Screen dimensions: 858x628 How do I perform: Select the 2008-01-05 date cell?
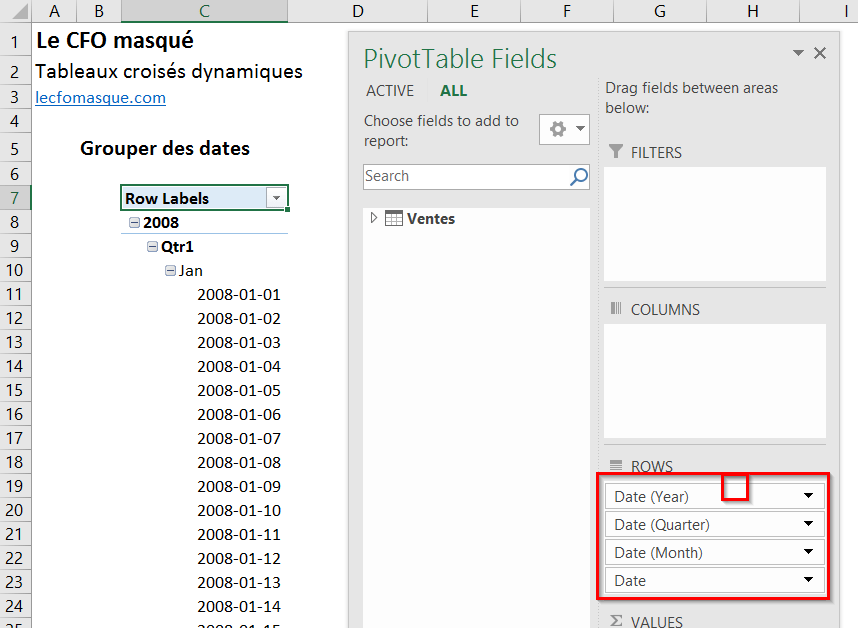click(x=238, y=391)
